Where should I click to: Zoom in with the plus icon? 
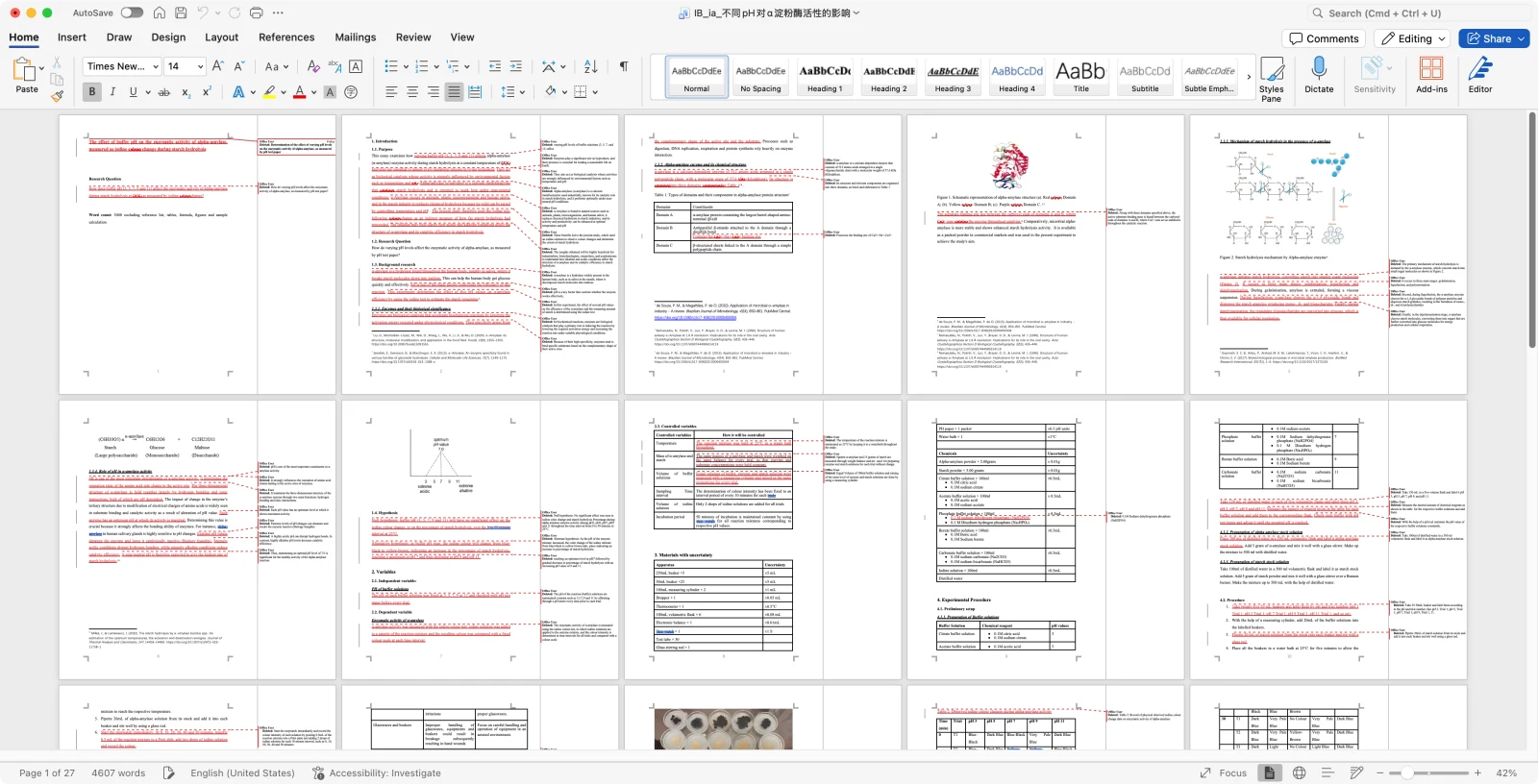pos(1477,772)
